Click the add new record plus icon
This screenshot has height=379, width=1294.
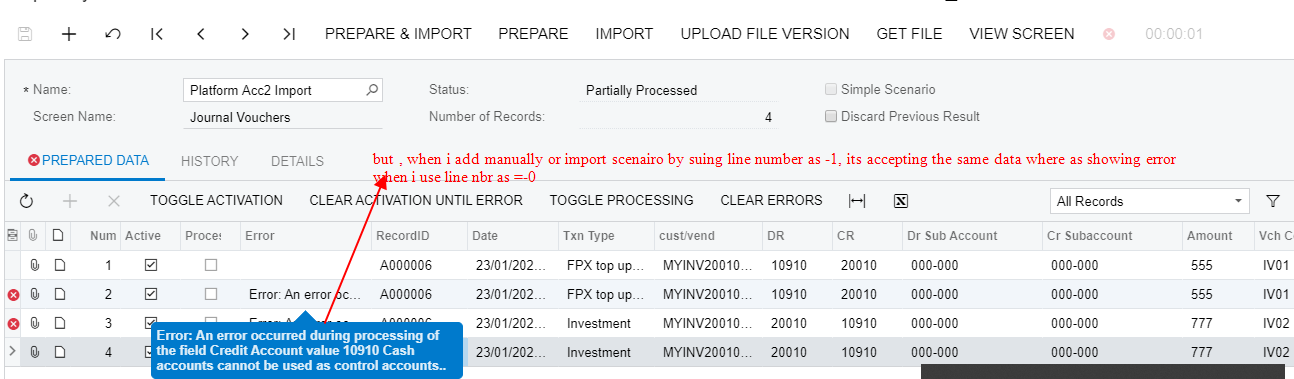(x=69, y=34)
